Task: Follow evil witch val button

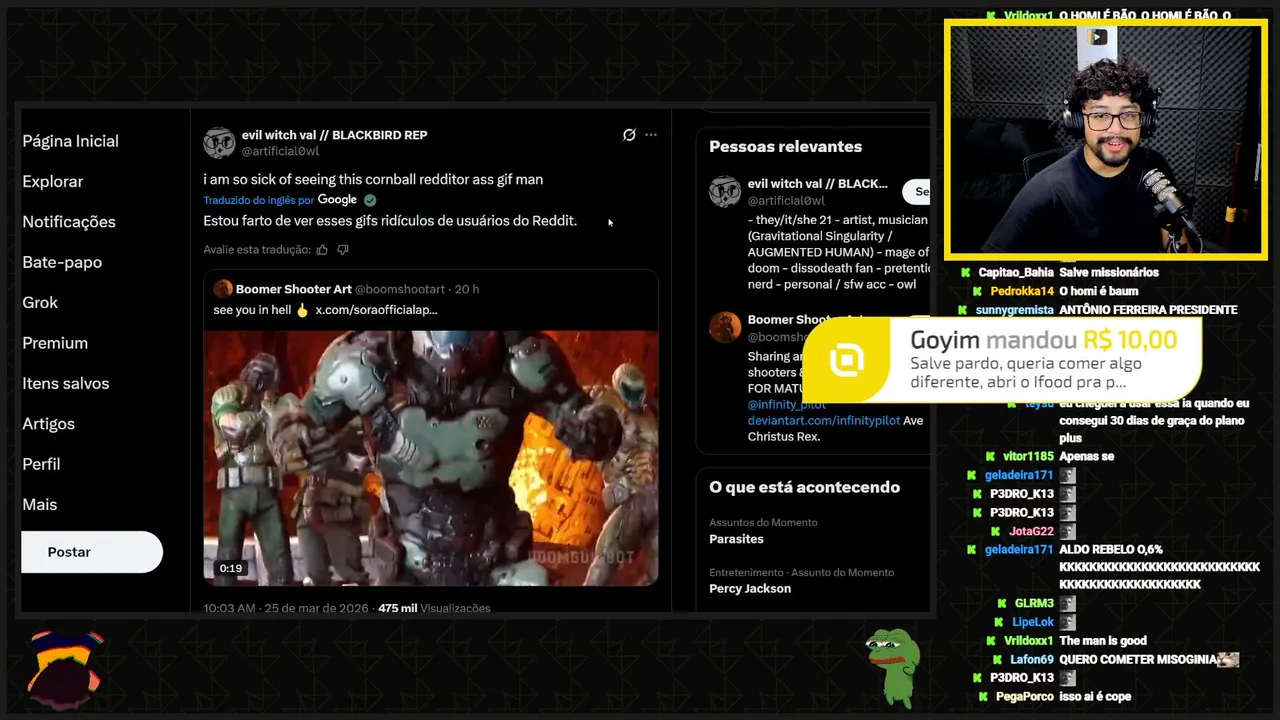Action: (916, 191)
